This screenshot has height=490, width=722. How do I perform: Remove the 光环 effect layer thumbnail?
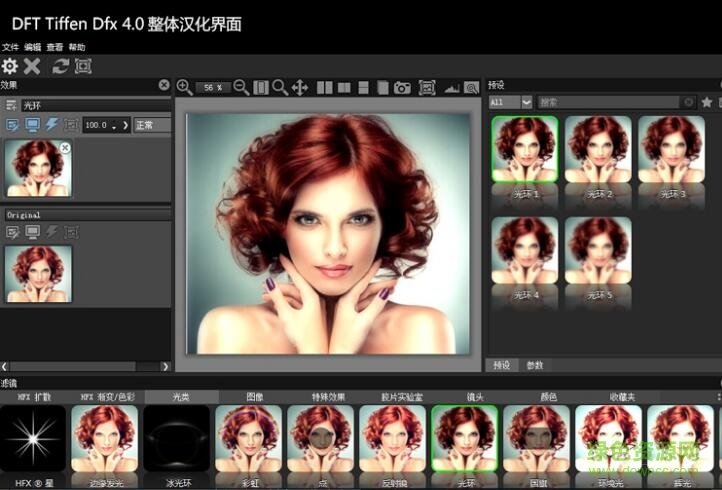pos(65,148)
